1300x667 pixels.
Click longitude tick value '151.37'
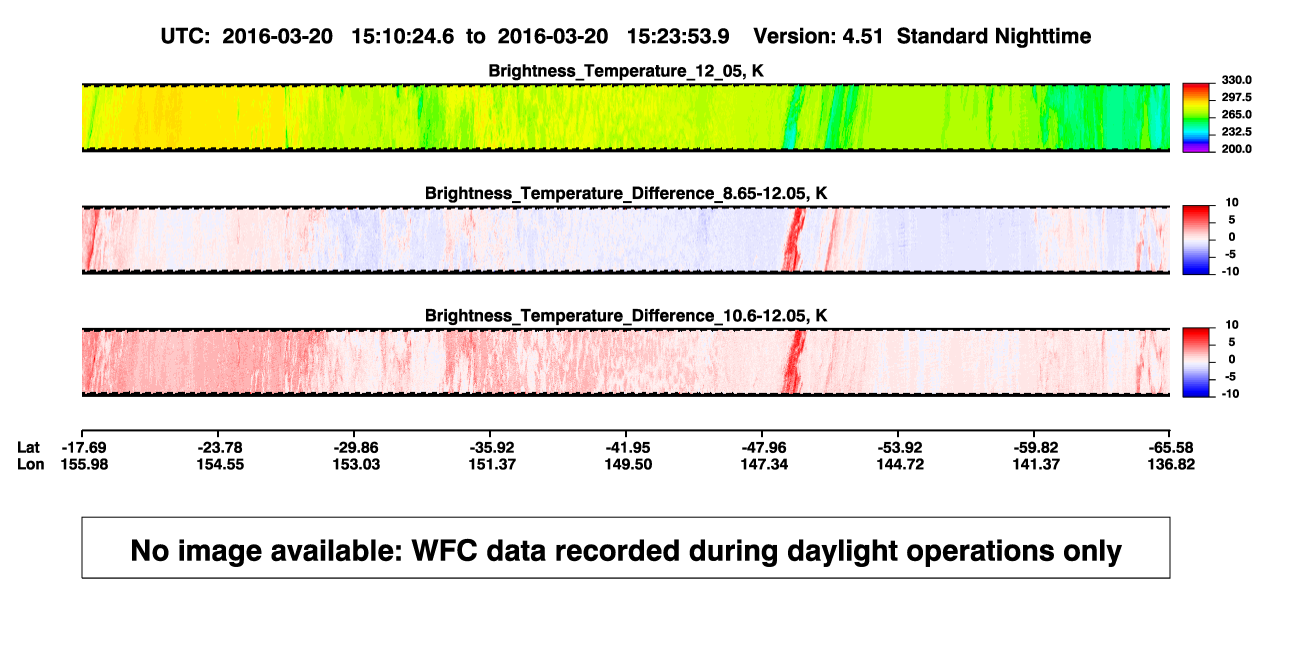pyautogui.click(x=491, y=464)
